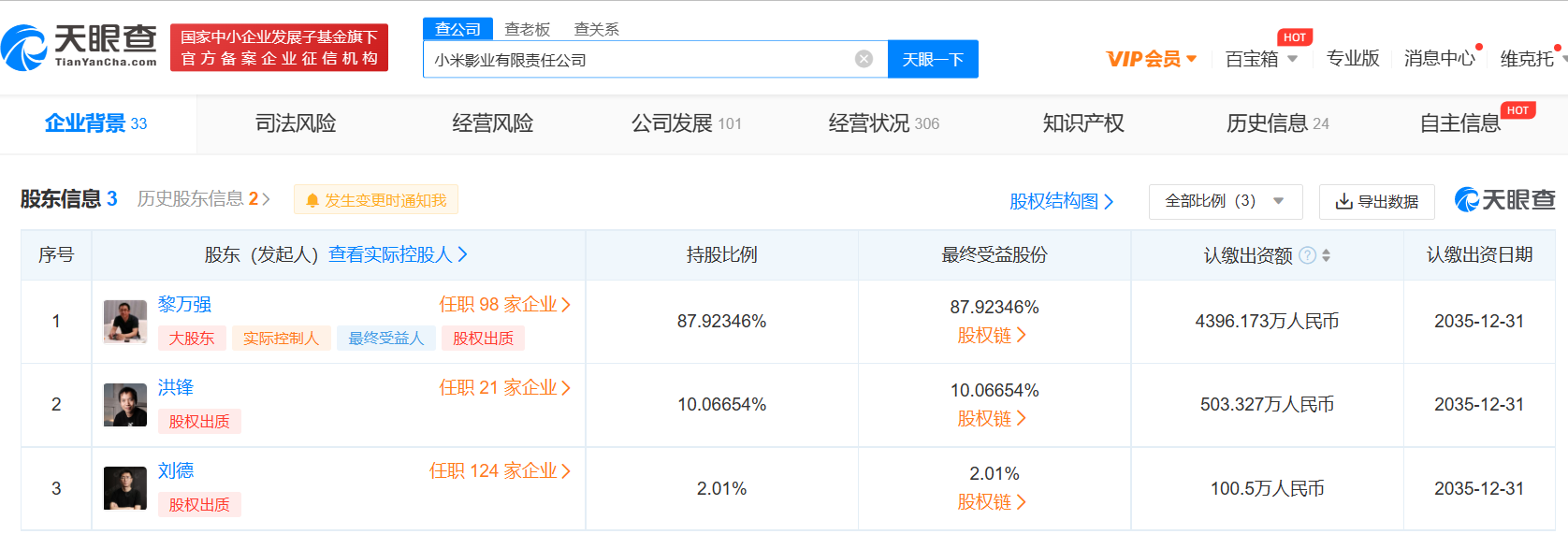
Task: Click the 专业版 link
Action: pyautogui.click(x=1353, y=58)
